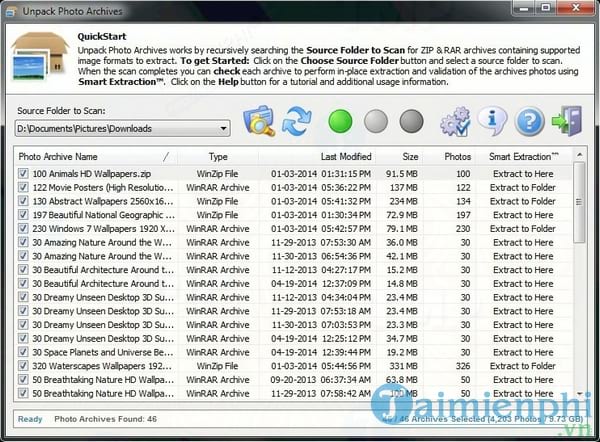Image resolution: width=600 pixels, height=442 pixels.
Task: Click the info speech bubble icon
Action: pos(491,122)
